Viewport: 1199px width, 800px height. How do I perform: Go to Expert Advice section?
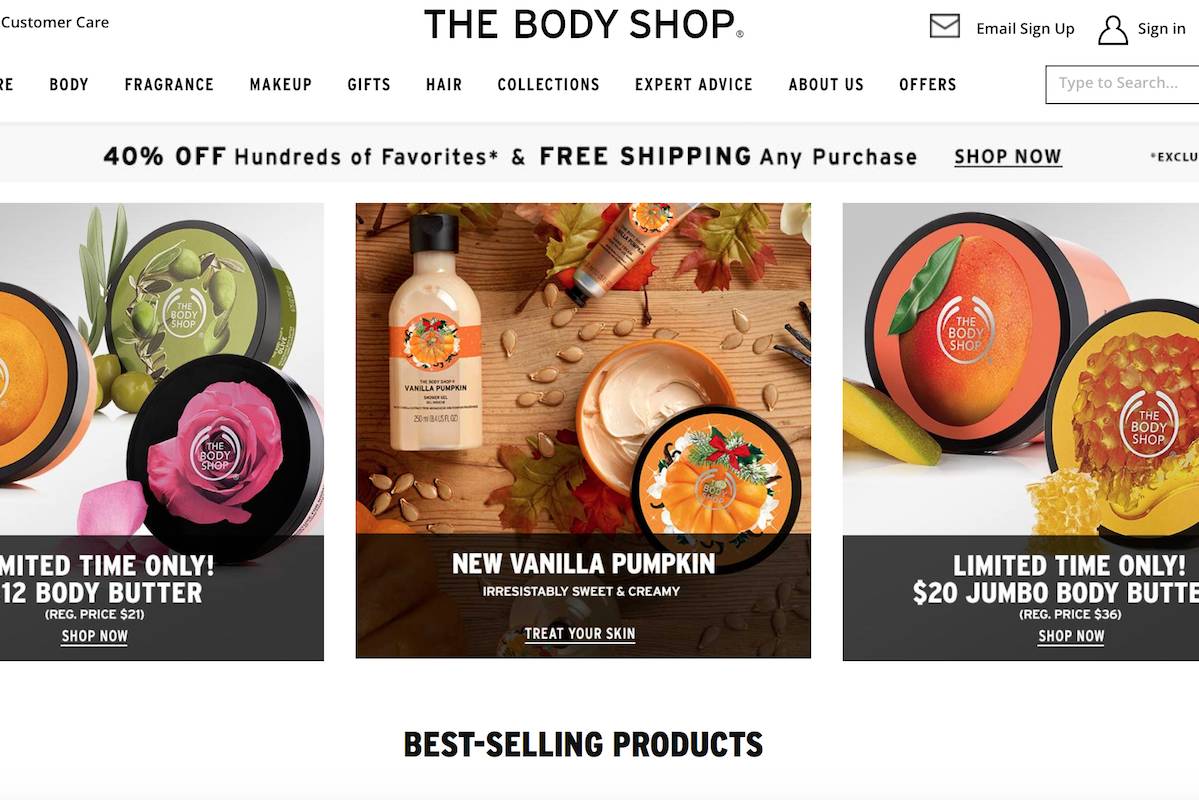(x=694, y=84)
